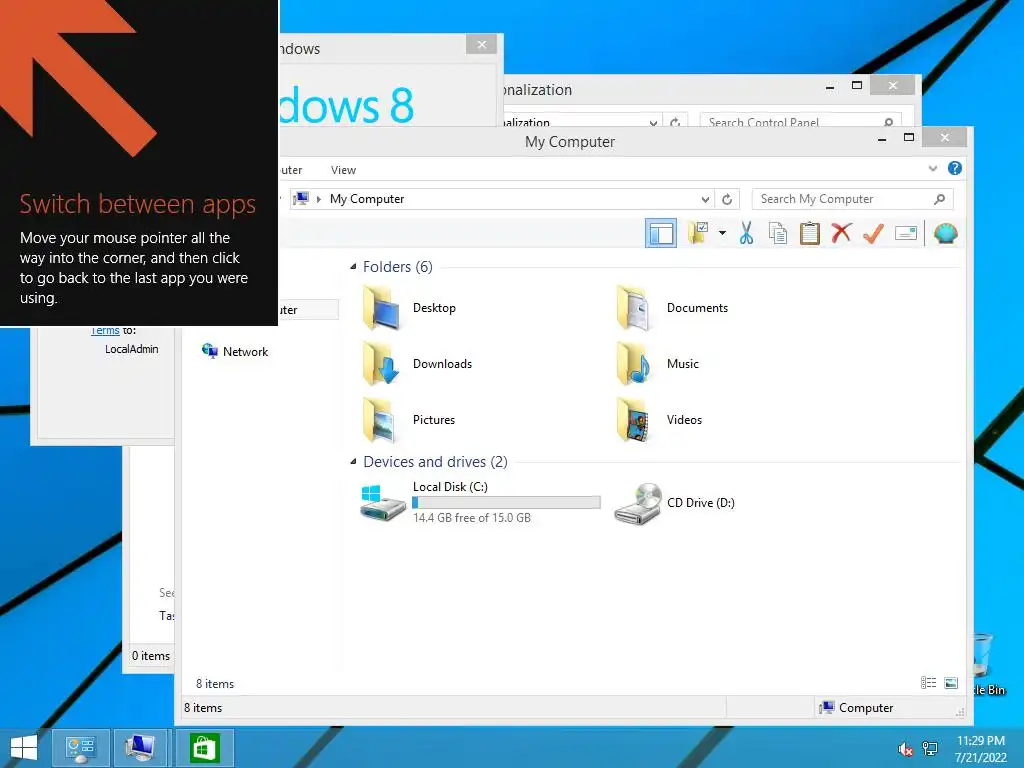Click the My Computer address breadcrumb
Viewport: 1024px width, 768px height.
pyautogui.click(x=366, y=199)
